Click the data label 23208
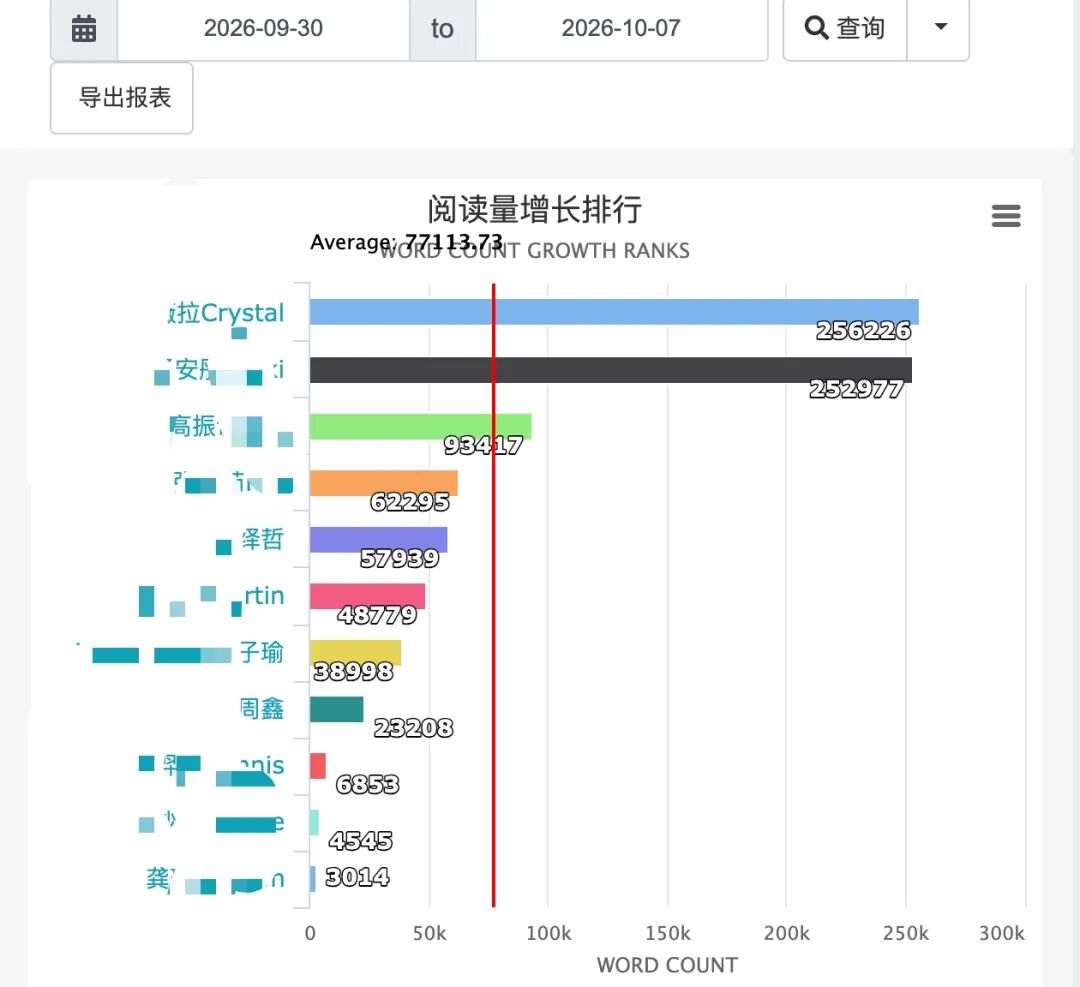The width and height of the screenshot is (1080, 987). 413,727
